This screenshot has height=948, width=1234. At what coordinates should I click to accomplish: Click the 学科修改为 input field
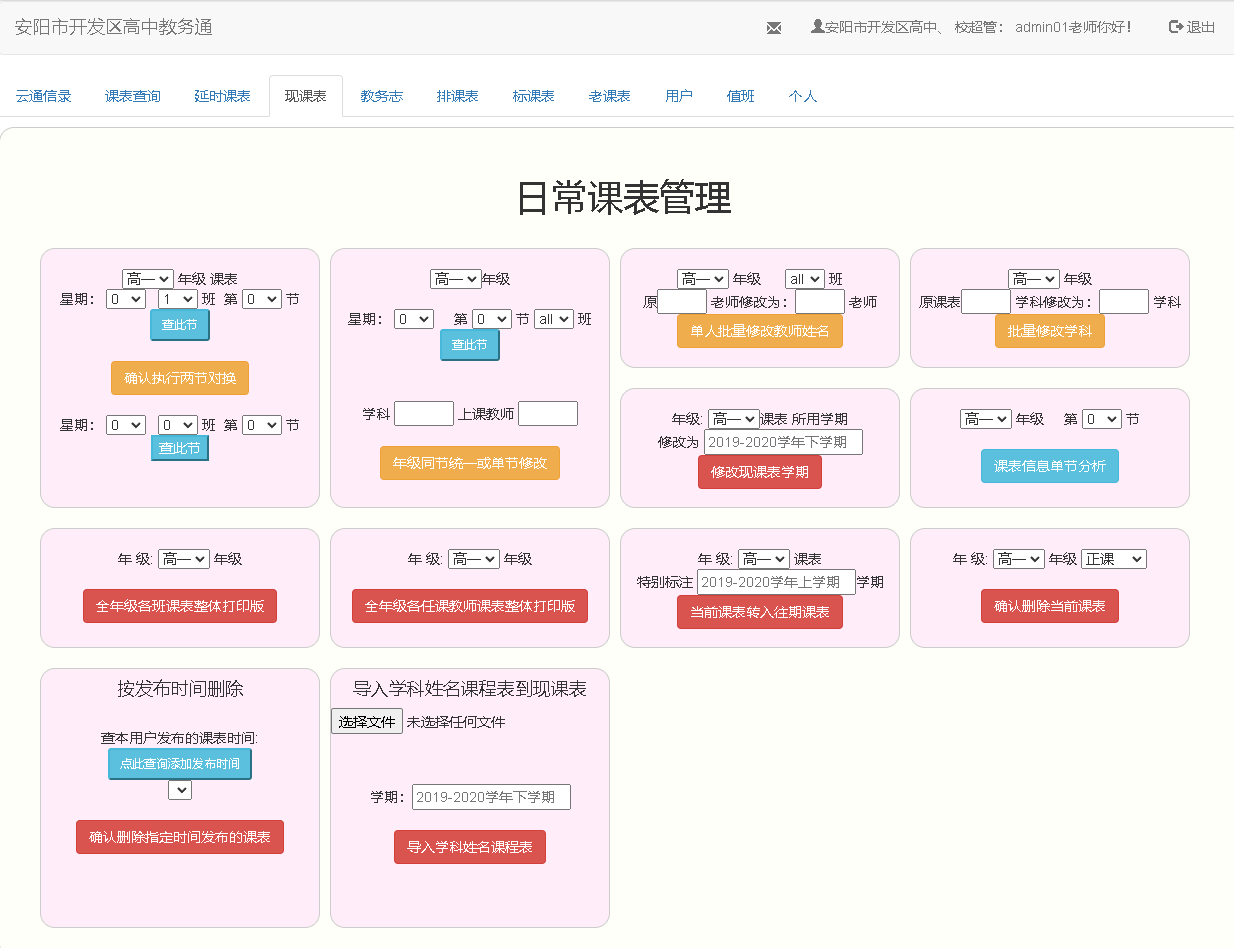pyautogui.click(x=1124, y=301)
